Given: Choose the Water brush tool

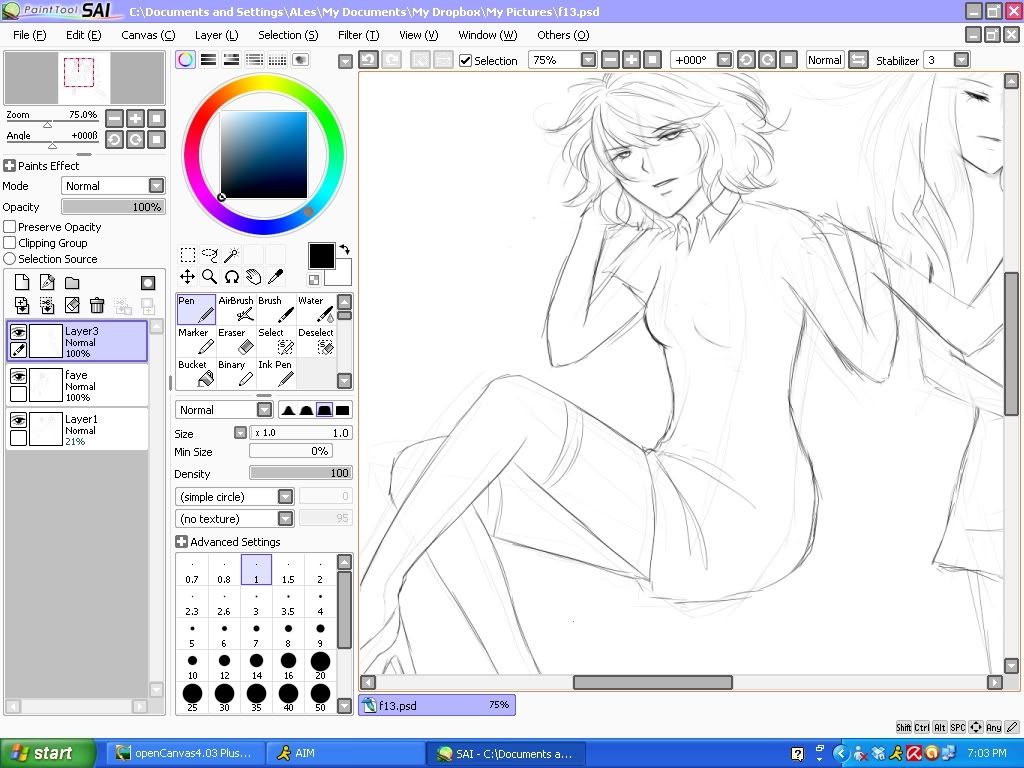Looking at the screenshot, I should [316, 309].
